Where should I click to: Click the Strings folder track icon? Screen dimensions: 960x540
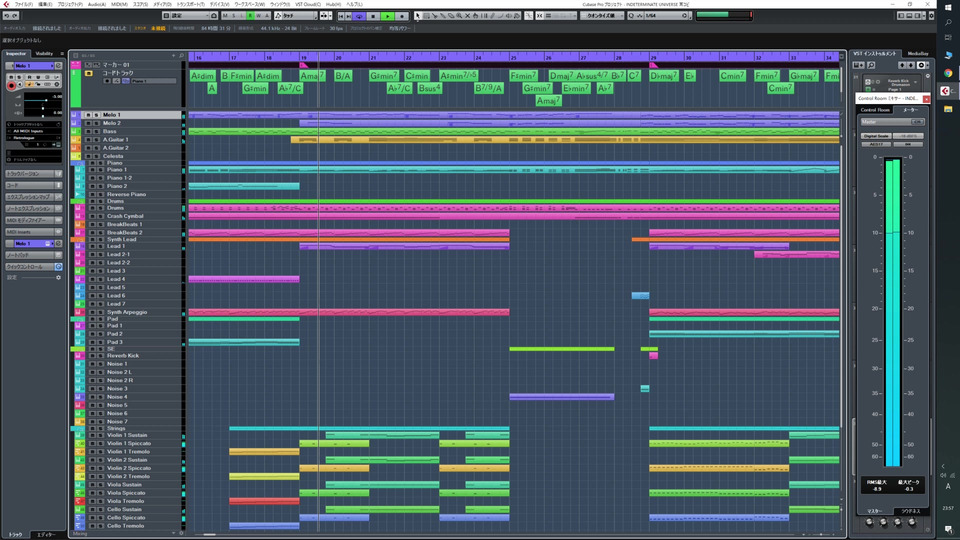78,429
